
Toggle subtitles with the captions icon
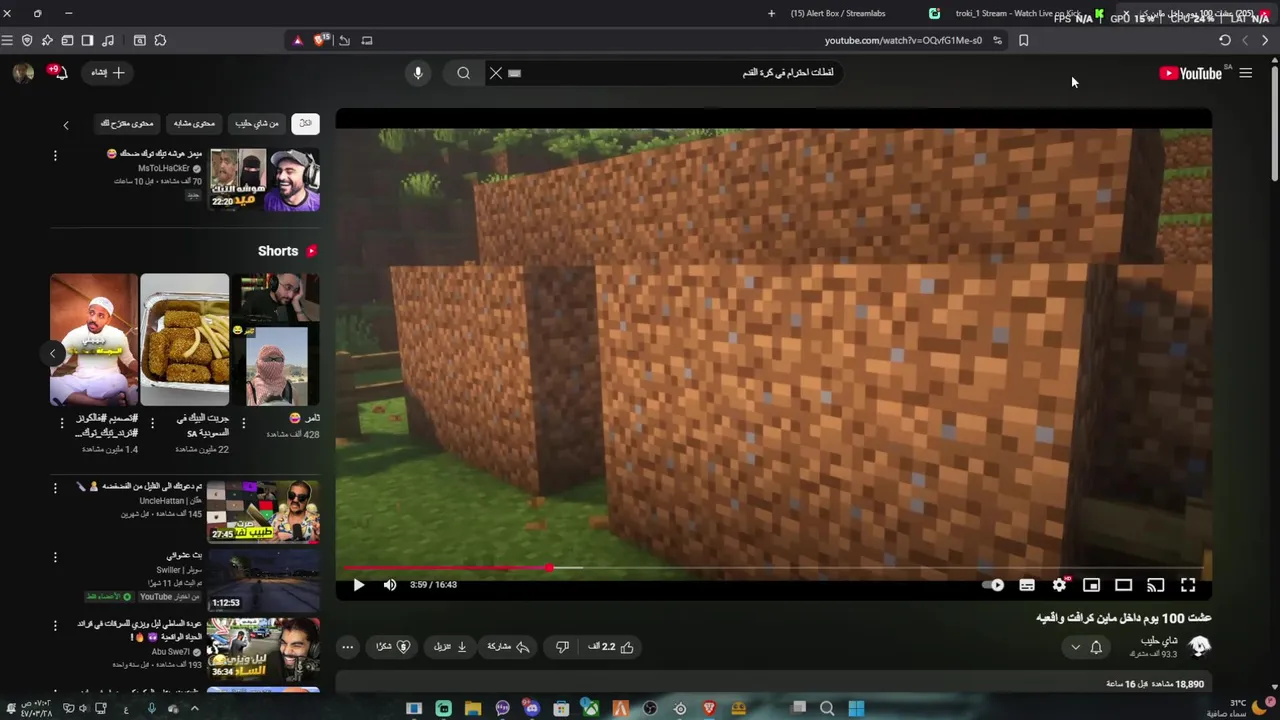(1027, 585)
